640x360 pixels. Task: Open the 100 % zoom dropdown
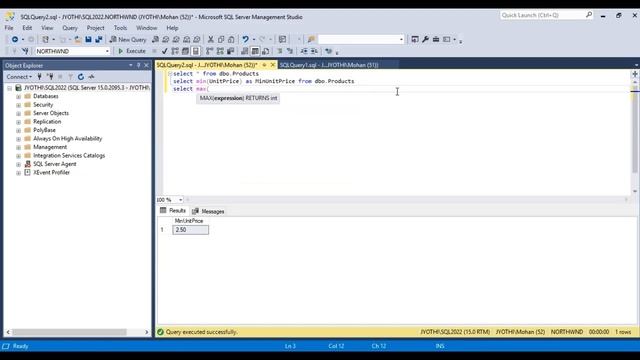[x=180, y=200]
